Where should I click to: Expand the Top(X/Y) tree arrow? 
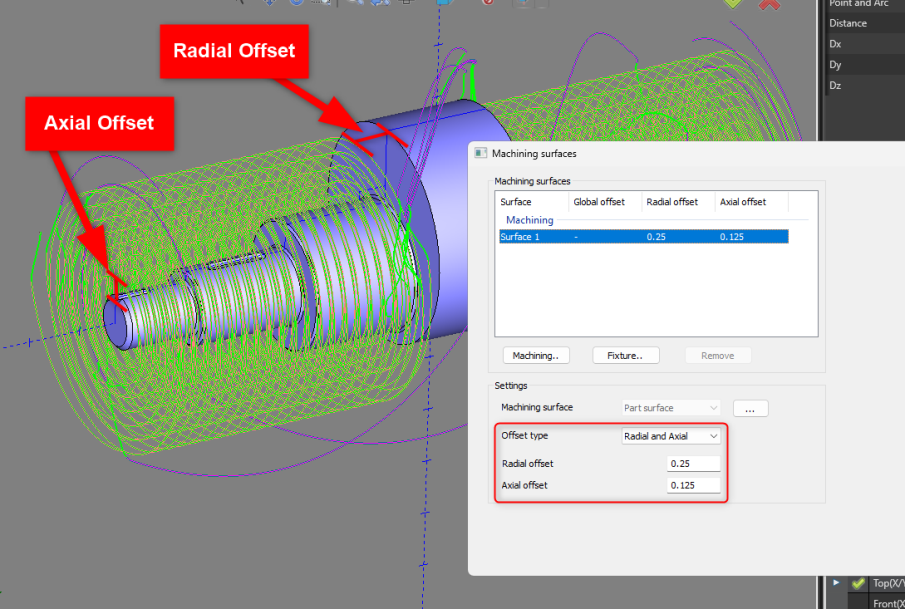836,583
